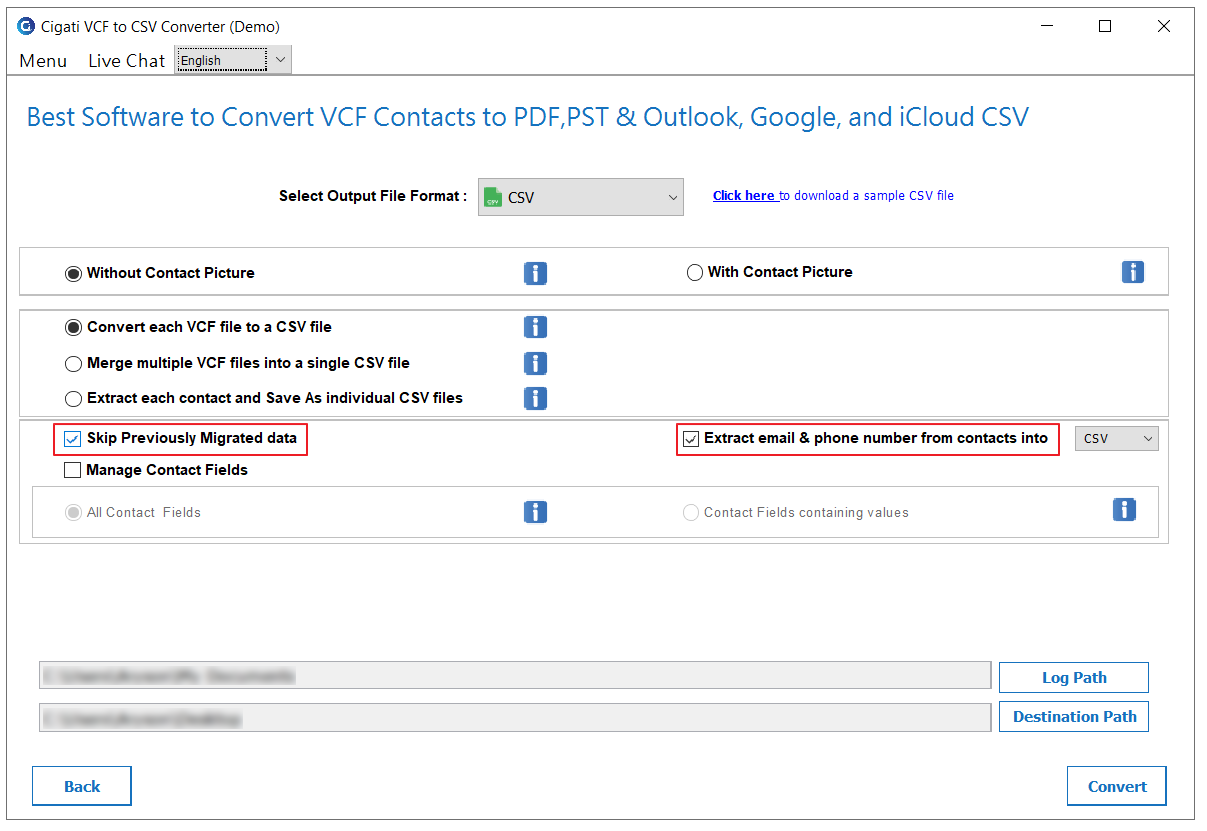The height and width of the screenshot is (831, 1207).
Task: Enable Manage Contact Fields checkbox
Action: (72, 470)
